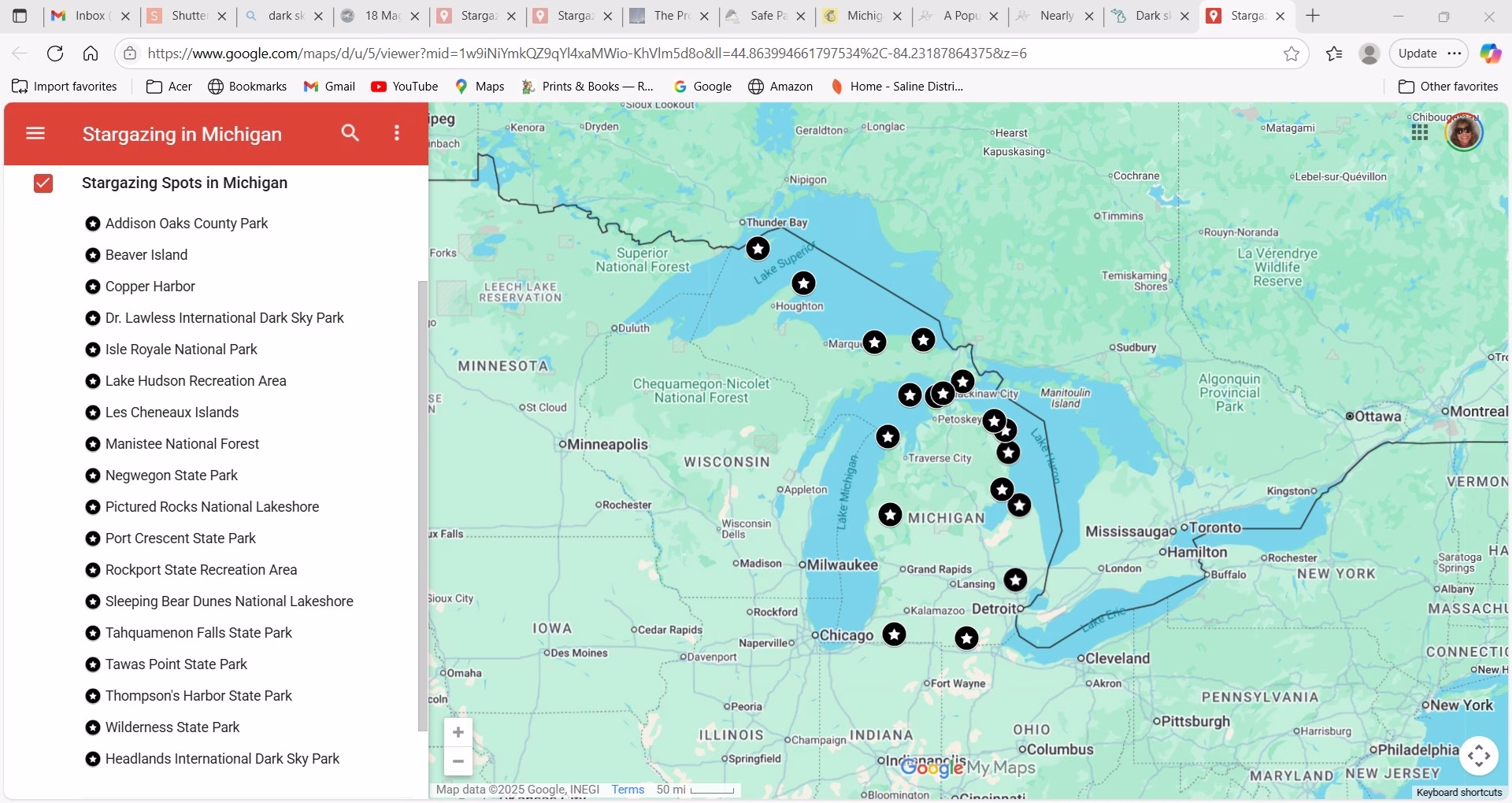Open the Google apps grid icon
Viewport: 1512px width, 803px height.
[1419, 132]
